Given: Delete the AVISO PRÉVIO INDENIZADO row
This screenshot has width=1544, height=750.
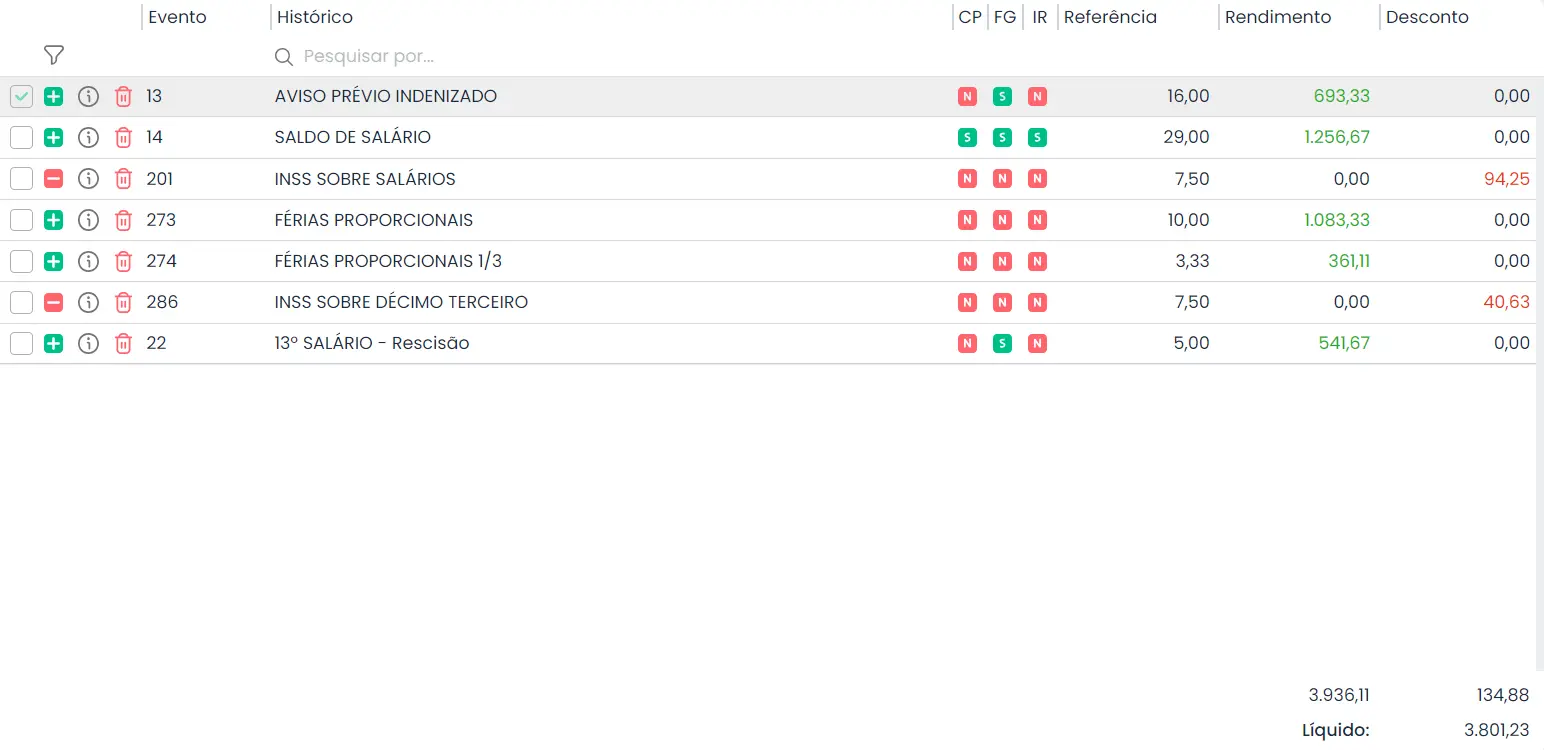Looking at the screenshot, I should pyautogui.click(x=123, y=96).
